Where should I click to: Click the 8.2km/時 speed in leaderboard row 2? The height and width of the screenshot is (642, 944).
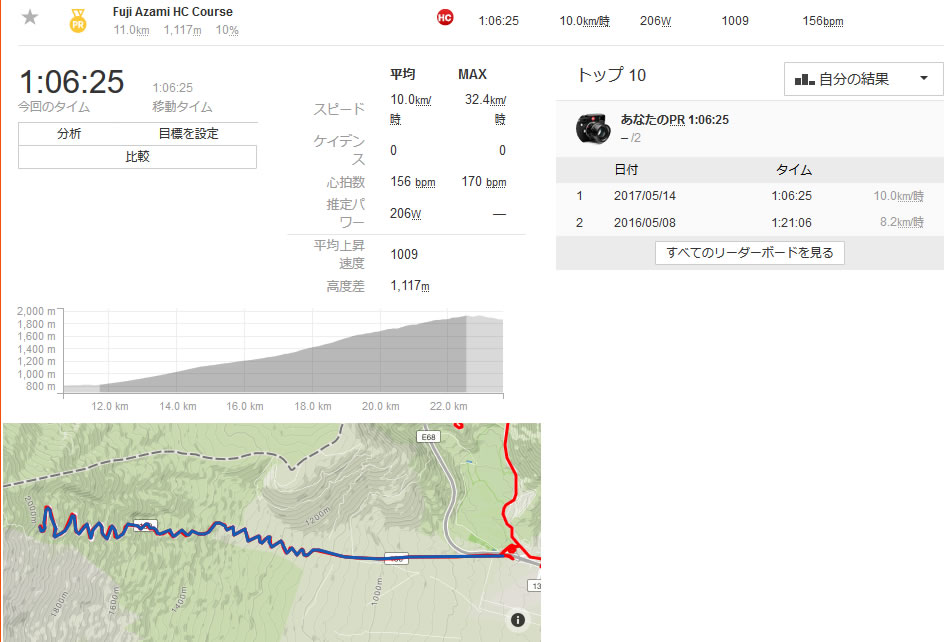(x=901, y=222)
